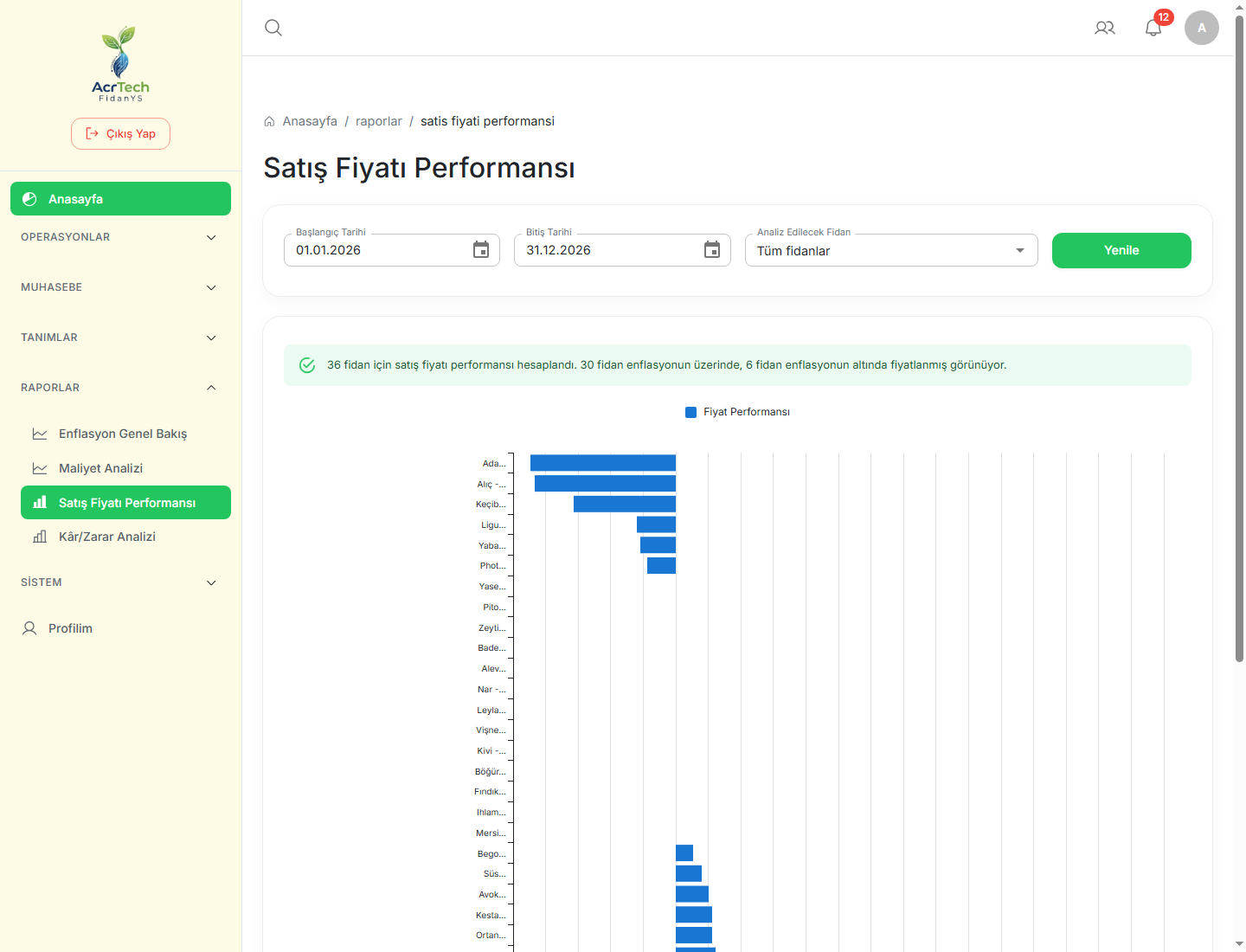Click the page vertical scrollbar
This screenshot has width=1246, height=952.
(x=1239, y=338)
